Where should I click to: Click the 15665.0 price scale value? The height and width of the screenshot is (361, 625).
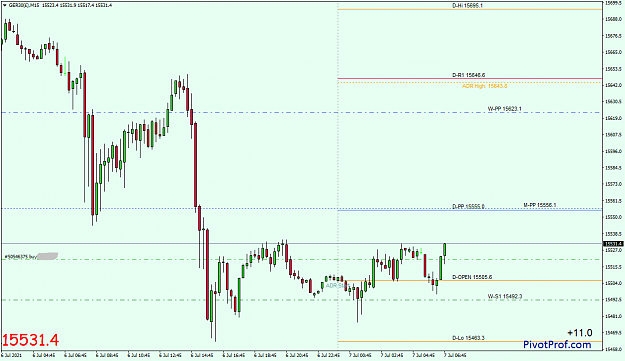click(613, 52)
